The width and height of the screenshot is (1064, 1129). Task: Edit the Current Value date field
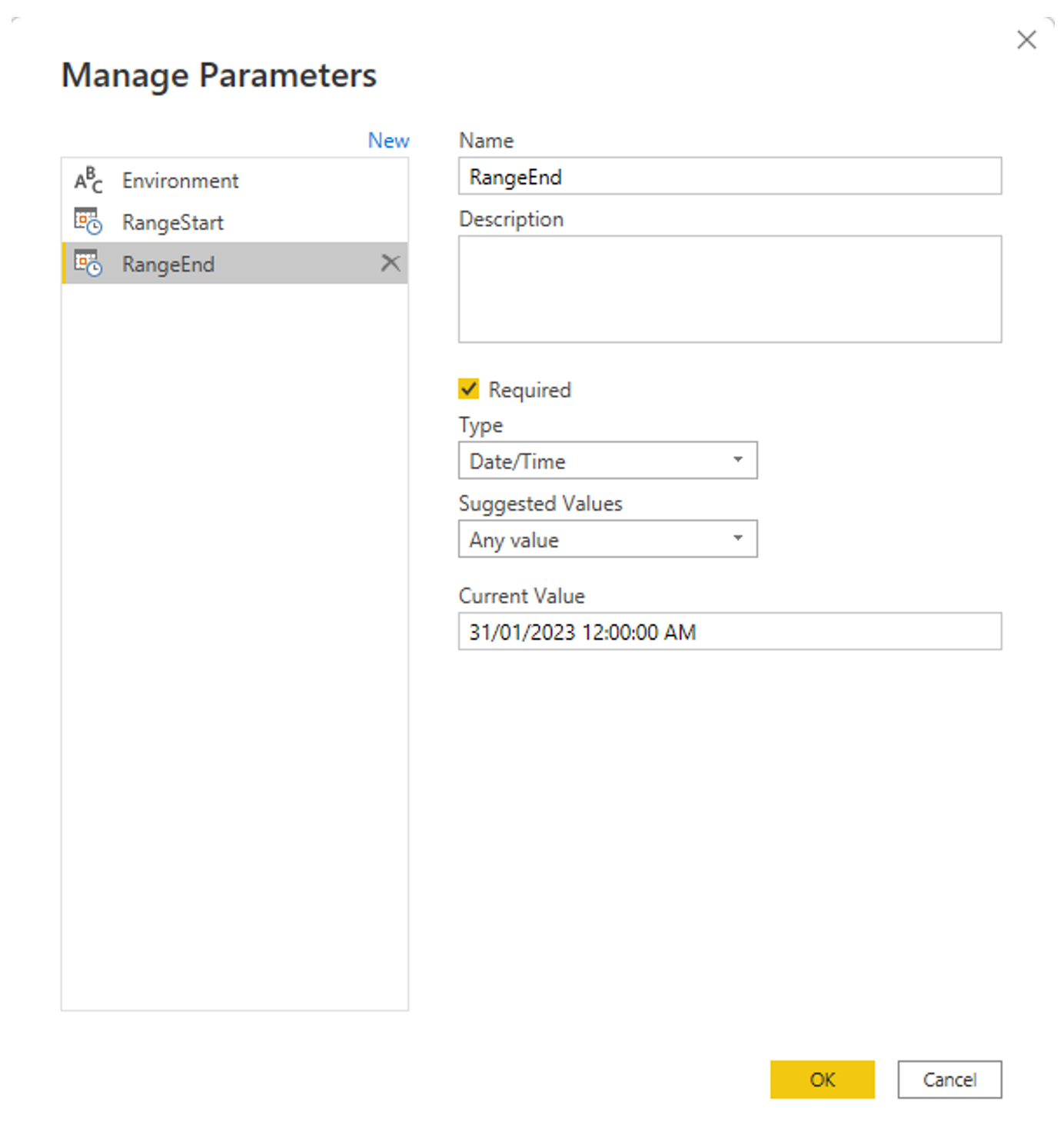pos(730,631)
